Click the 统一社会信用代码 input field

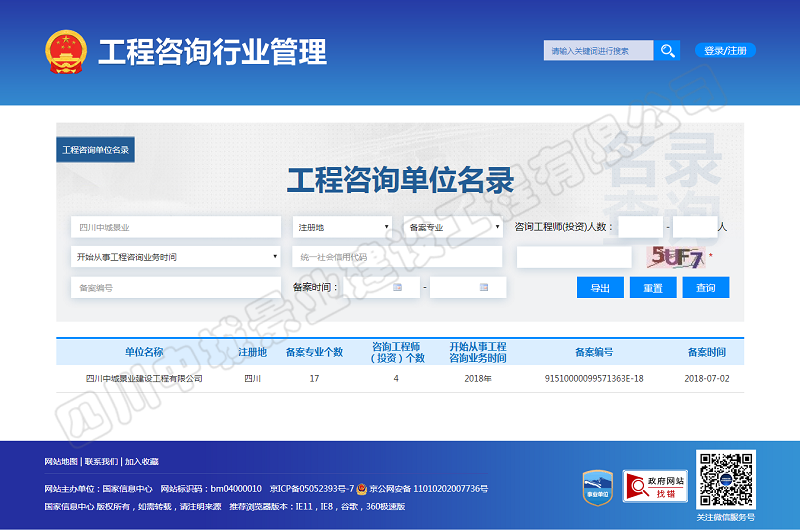[397, 257]
